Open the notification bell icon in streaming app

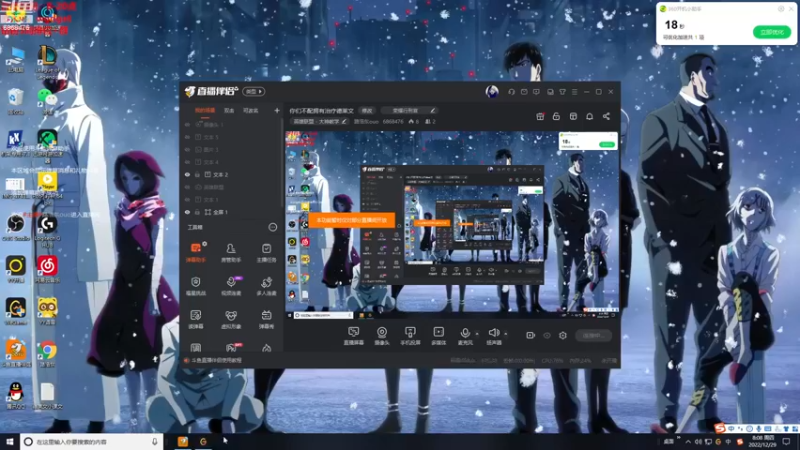click(x=589, y=116)
